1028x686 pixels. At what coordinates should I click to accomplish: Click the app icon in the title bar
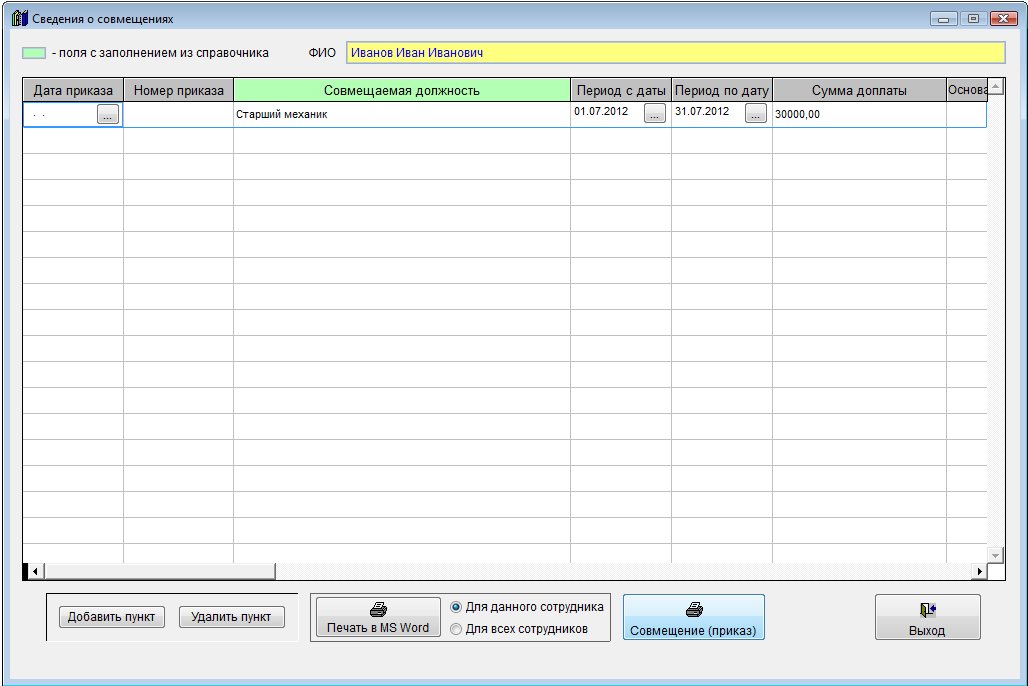click(20, 18)
